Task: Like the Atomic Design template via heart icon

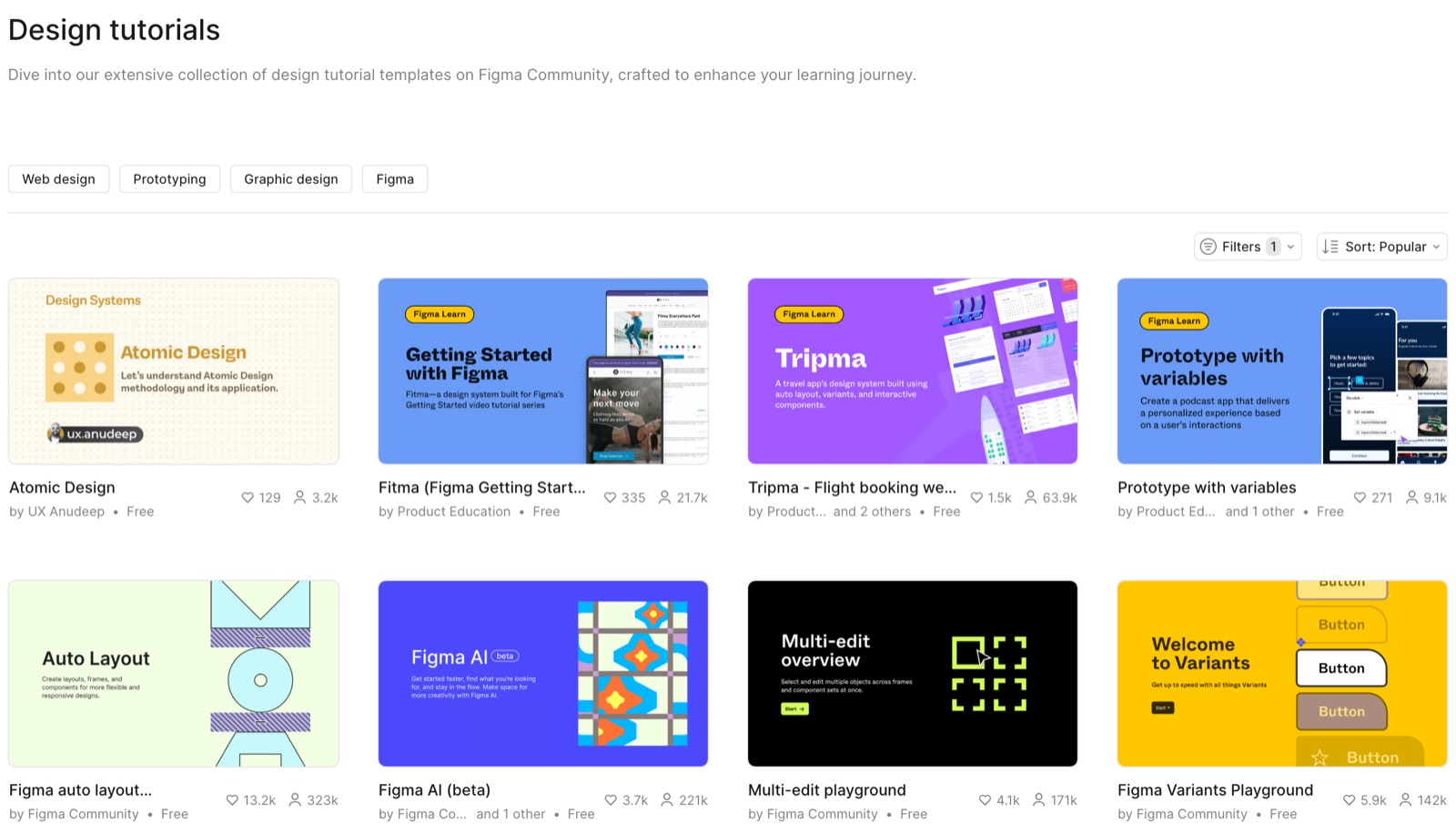Action: click(x=248, y=498)
